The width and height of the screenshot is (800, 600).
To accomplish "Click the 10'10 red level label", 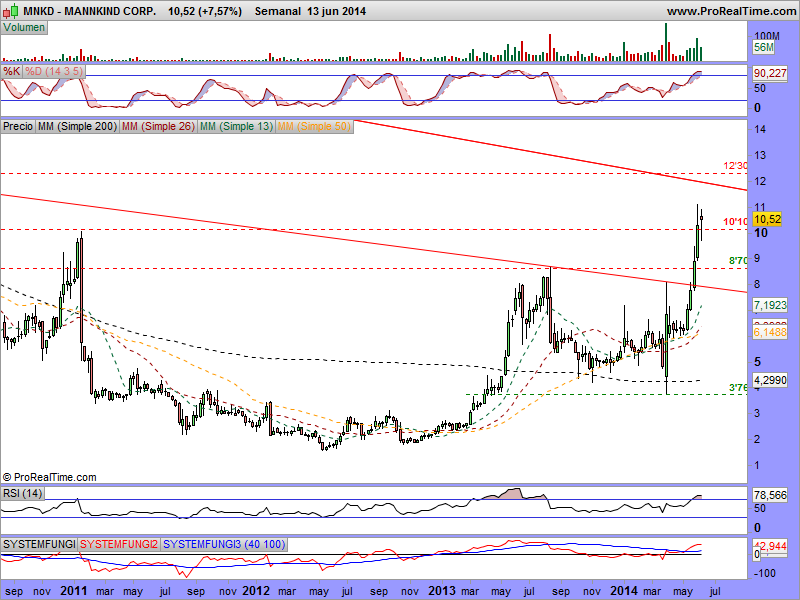I will [x=735, y=221].
